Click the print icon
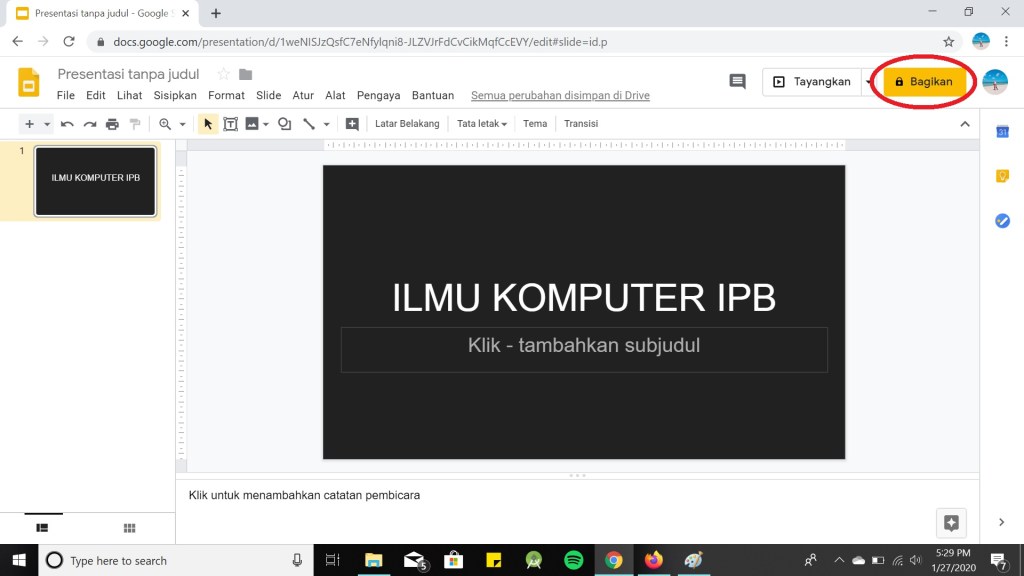Viewport: 1024px width, 576px height. click(x=112, y=124)
